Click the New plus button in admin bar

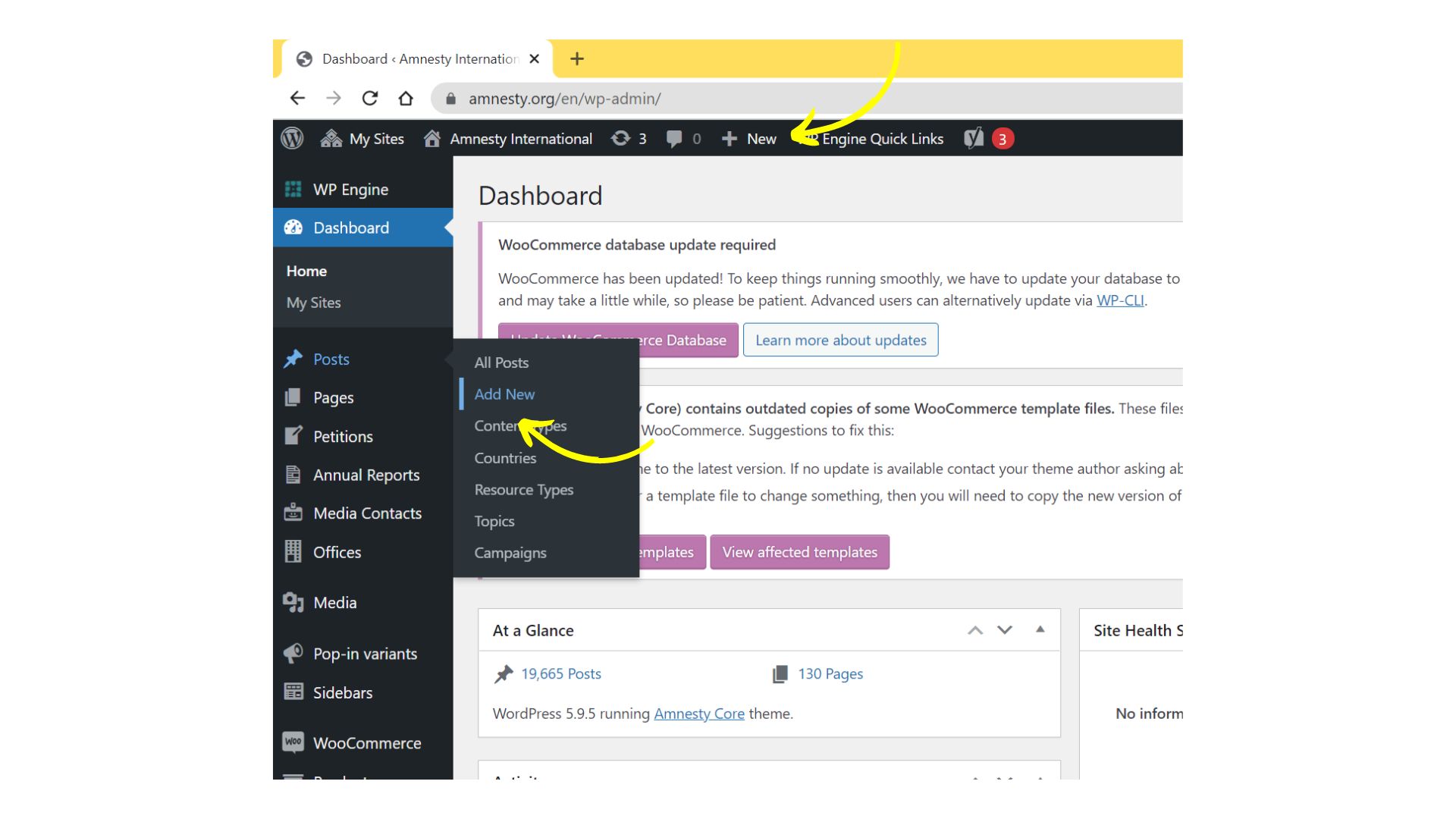(748, 139)
